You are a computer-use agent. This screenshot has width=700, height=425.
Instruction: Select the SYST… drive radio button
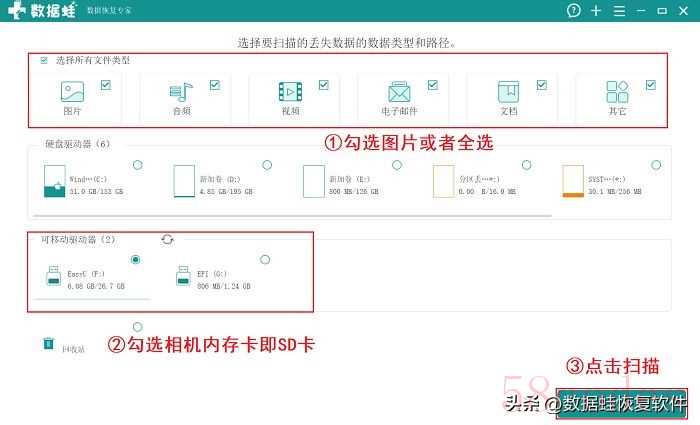point(656,165)
